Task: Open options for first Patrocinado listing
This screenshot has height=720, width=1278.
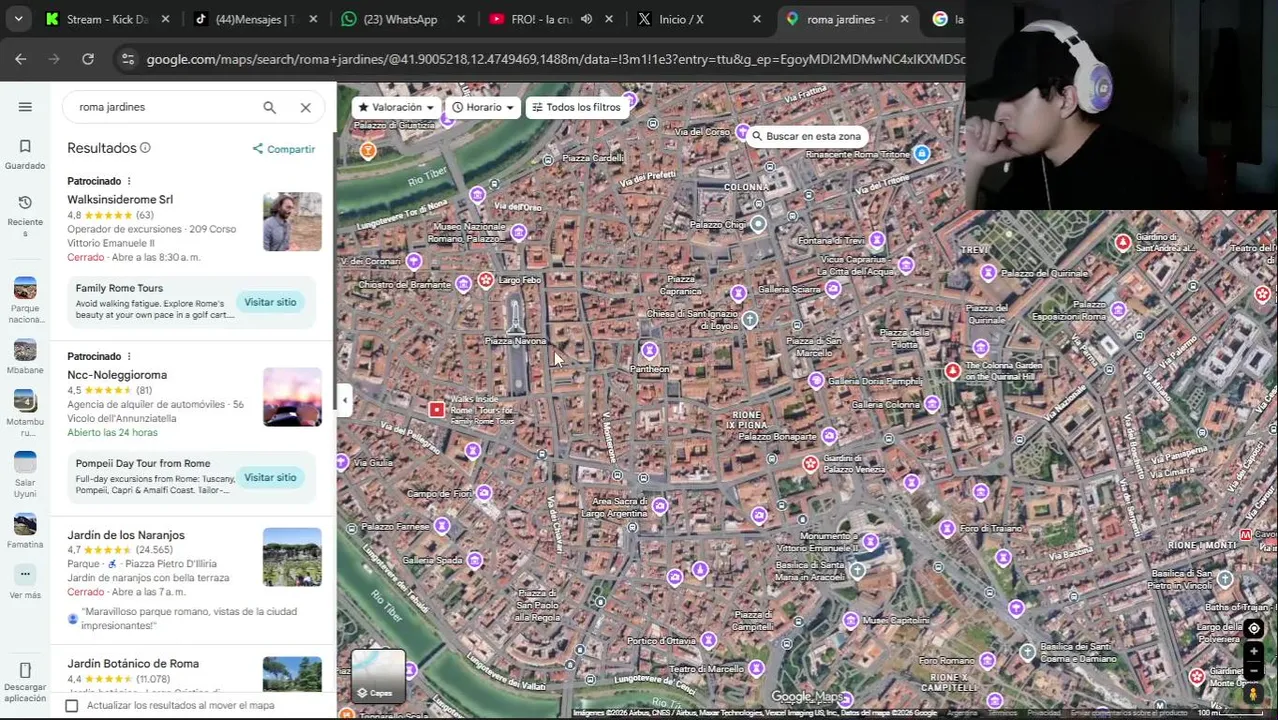Action: pyautogui.click(x=129, y=181)
